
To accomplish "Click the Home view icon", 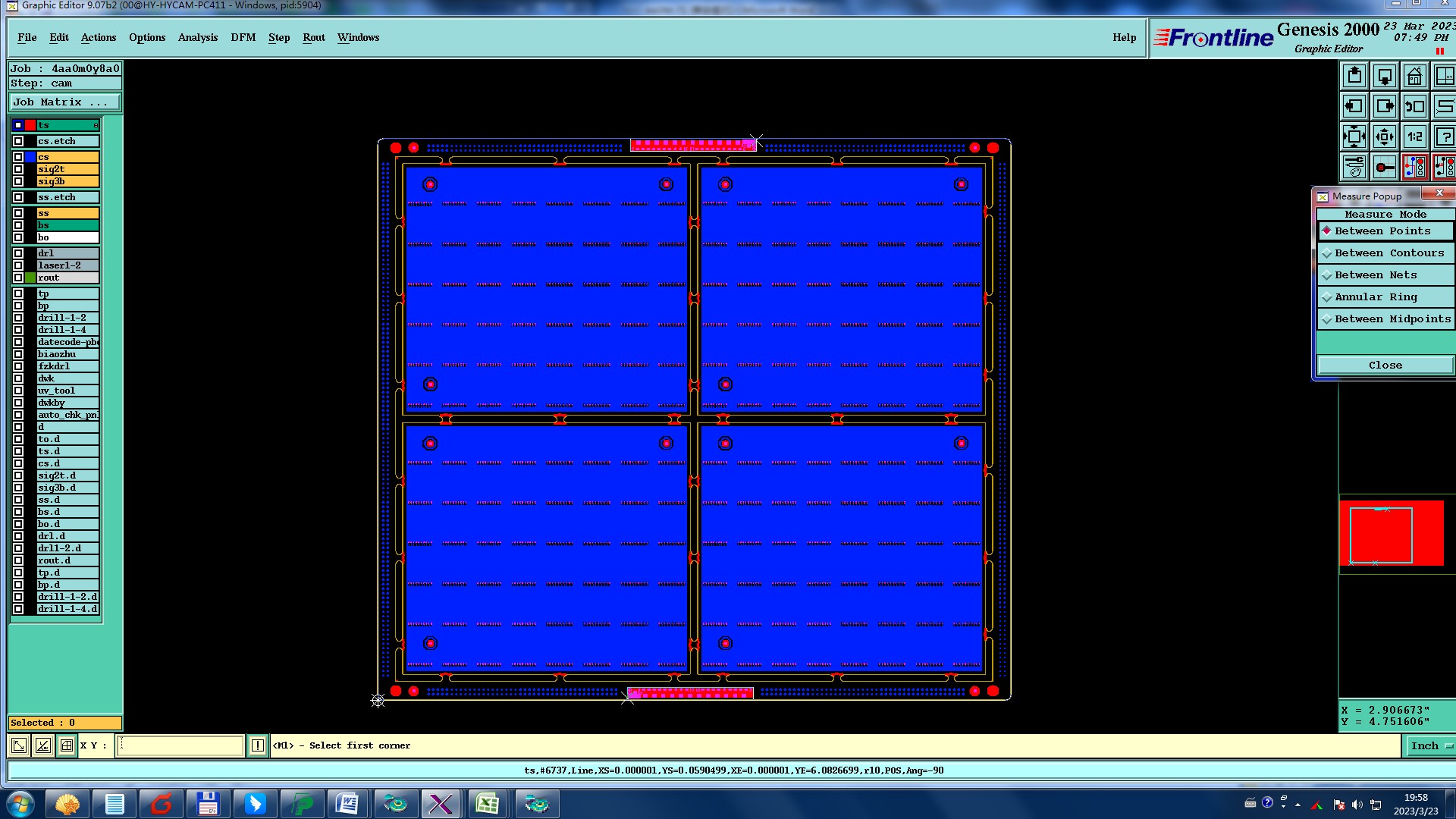I will click(x=1414, y=77).
